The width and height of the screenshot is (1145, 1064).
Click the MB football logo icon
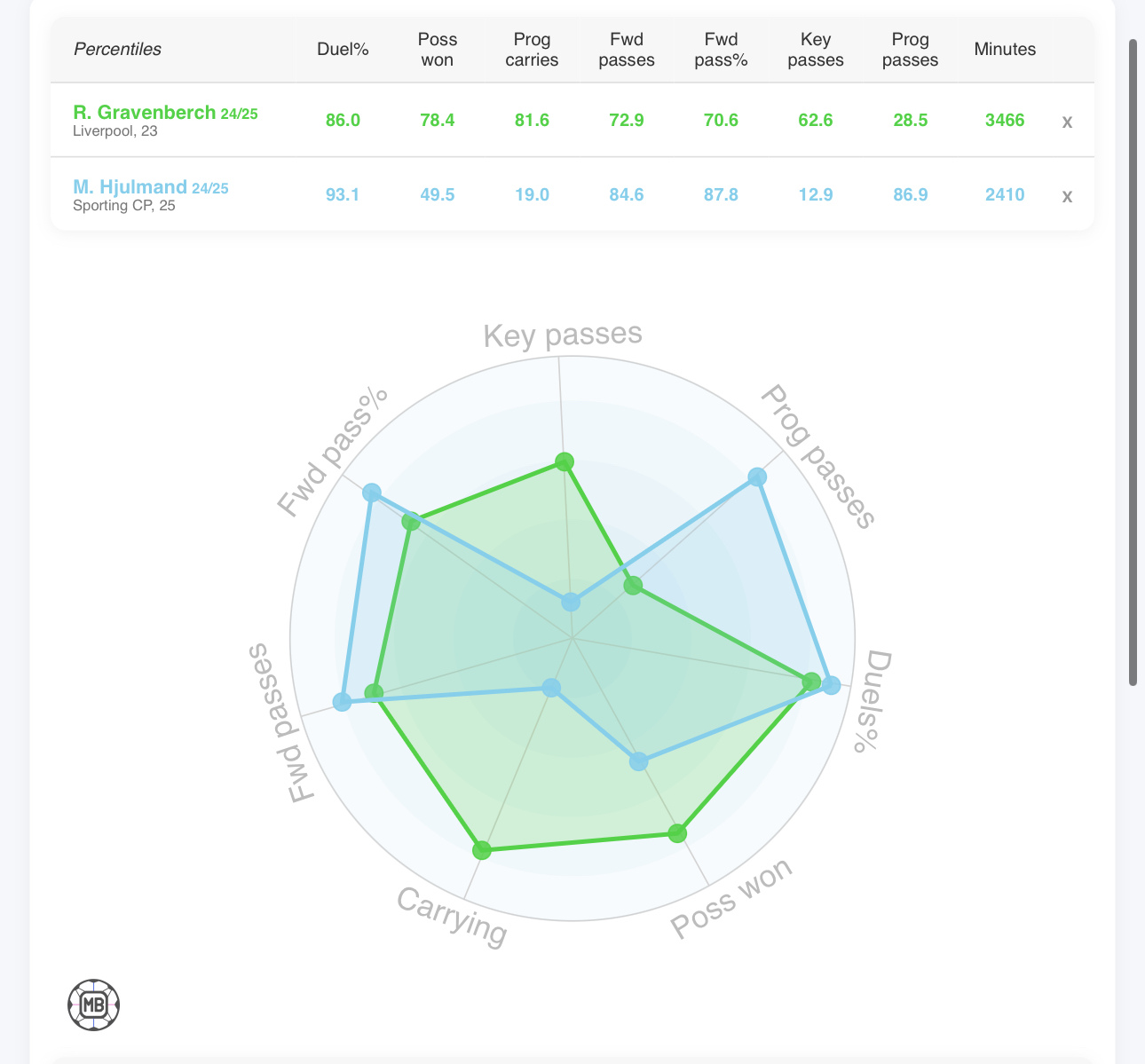pyautogui.click(x=93, y=1005)
